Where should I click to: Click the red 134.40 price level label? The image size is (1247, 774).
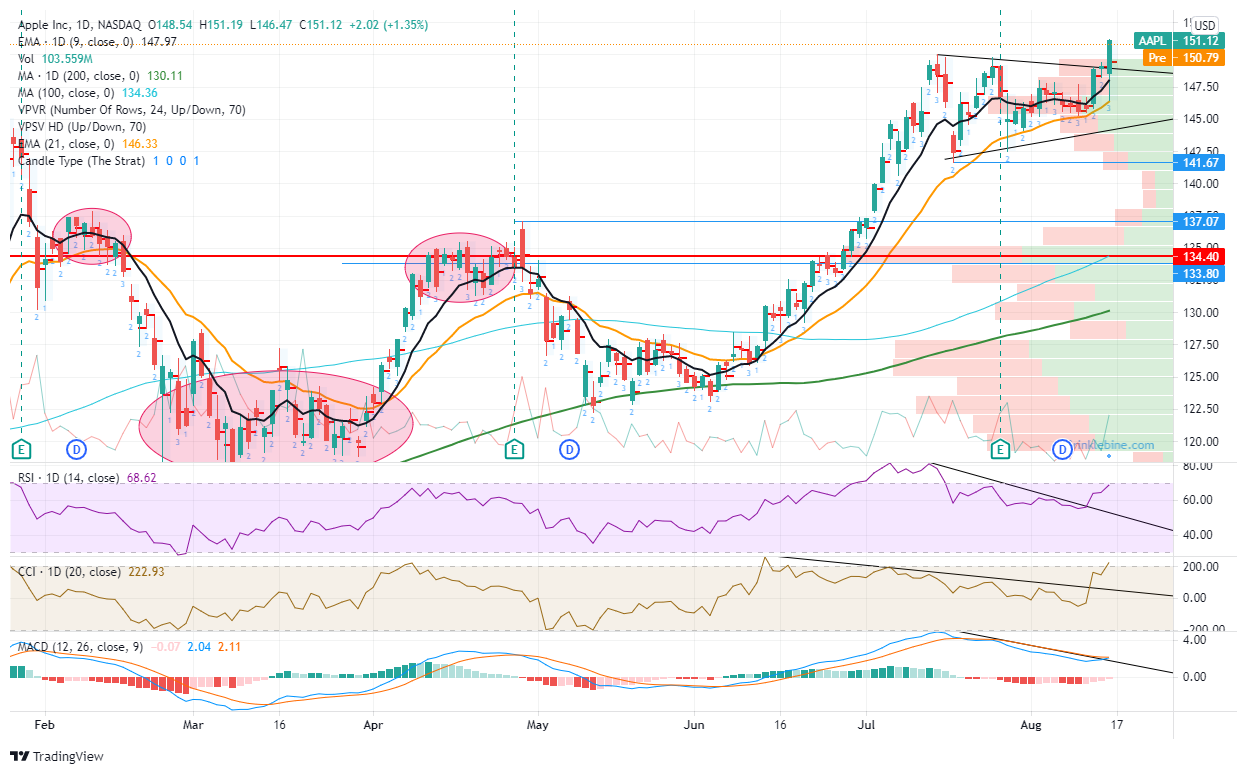1198,256
